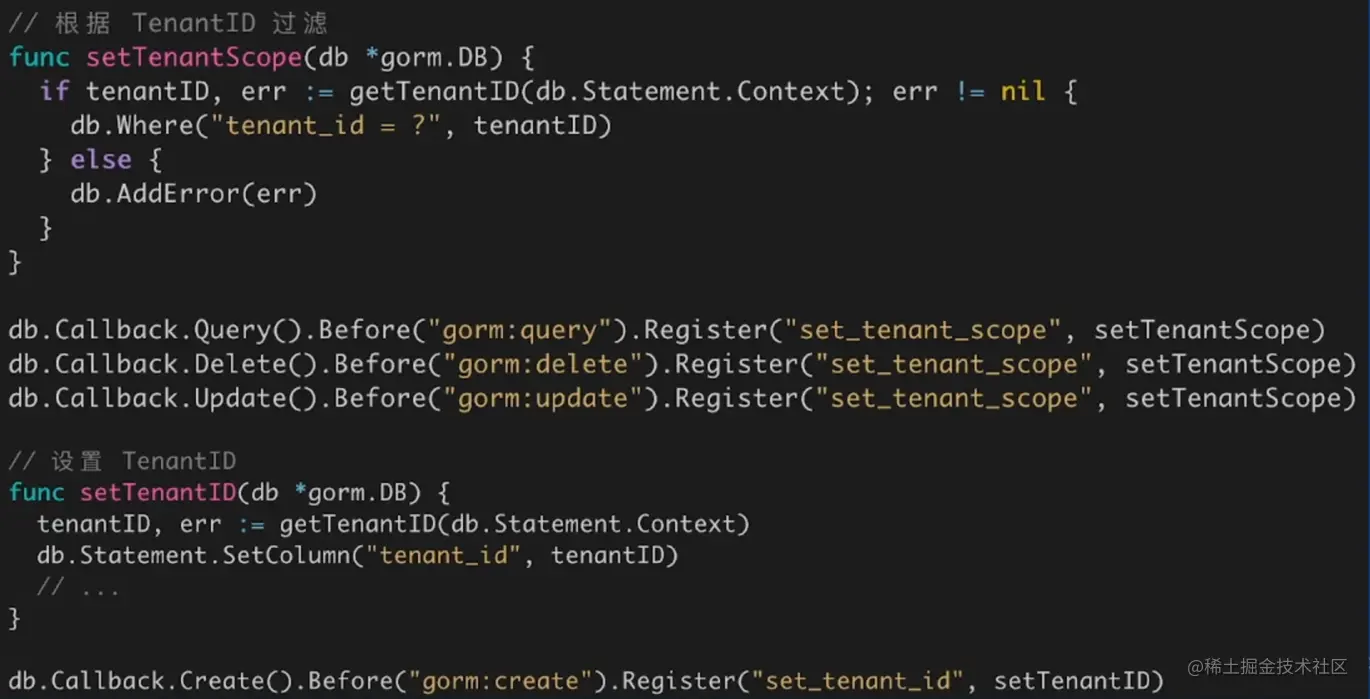Click the db.AddError(err) call
This screenshot has height=699, width=1370.
[x=194, y=193]
